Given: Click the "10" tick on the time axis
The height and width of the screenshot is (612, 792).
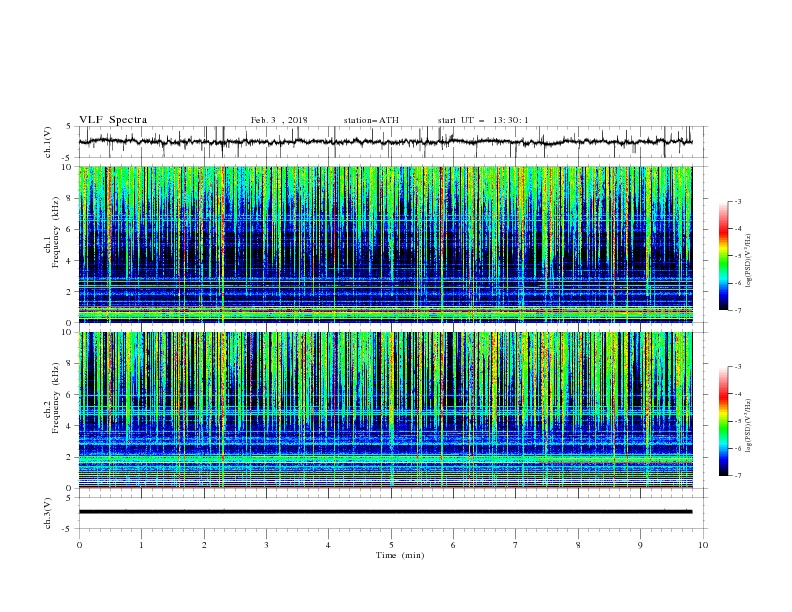Looking at the screenshot, I should pyautogui.click(x=703, y=545).
